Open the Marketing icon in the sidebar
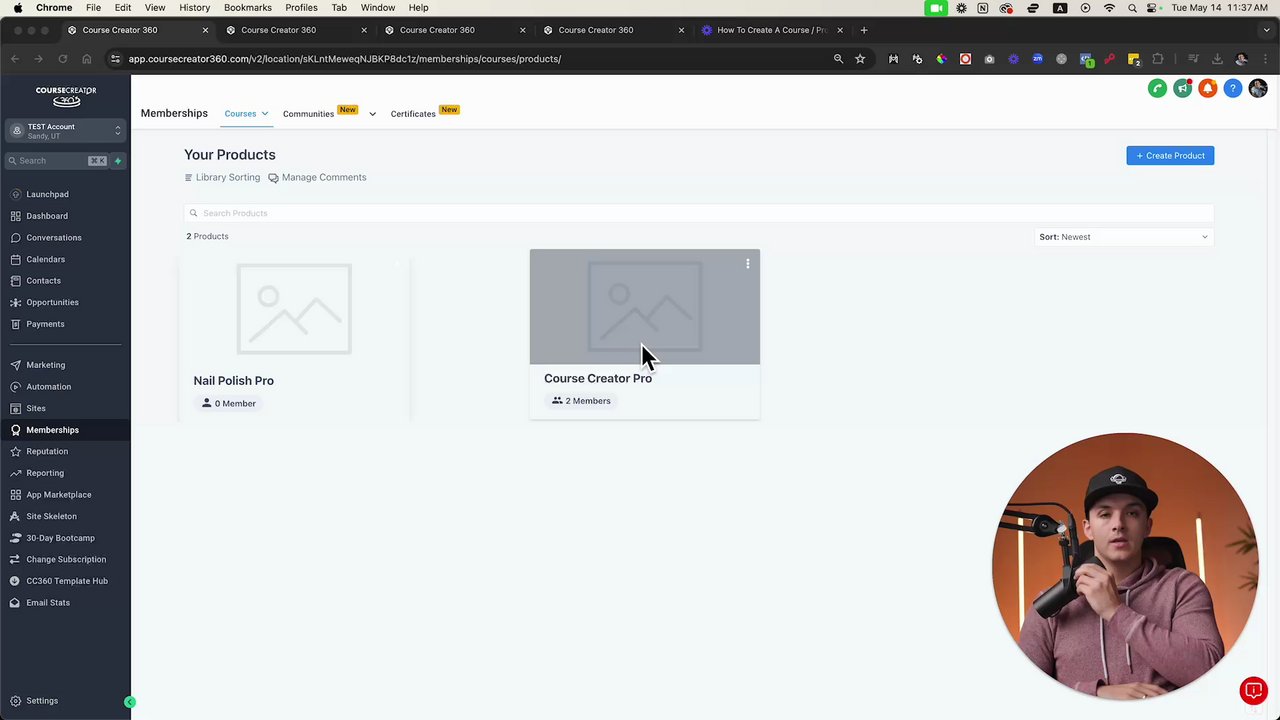 [x=16, y=365]
